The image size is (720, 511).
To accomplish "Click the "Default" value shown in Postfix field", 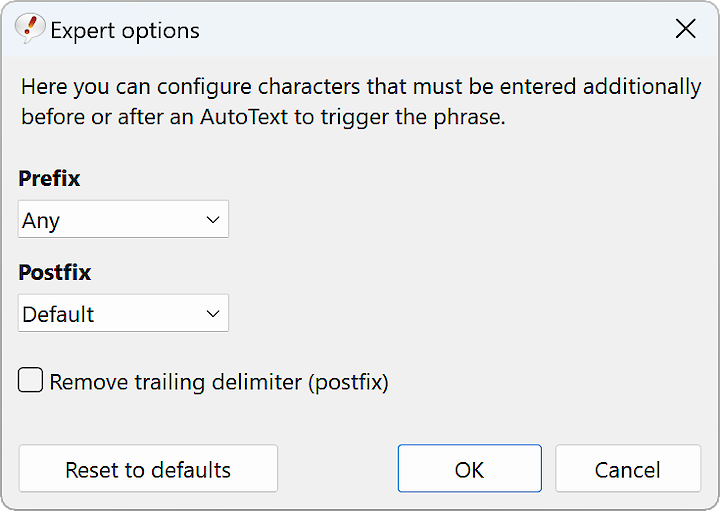I will (58, 315).
